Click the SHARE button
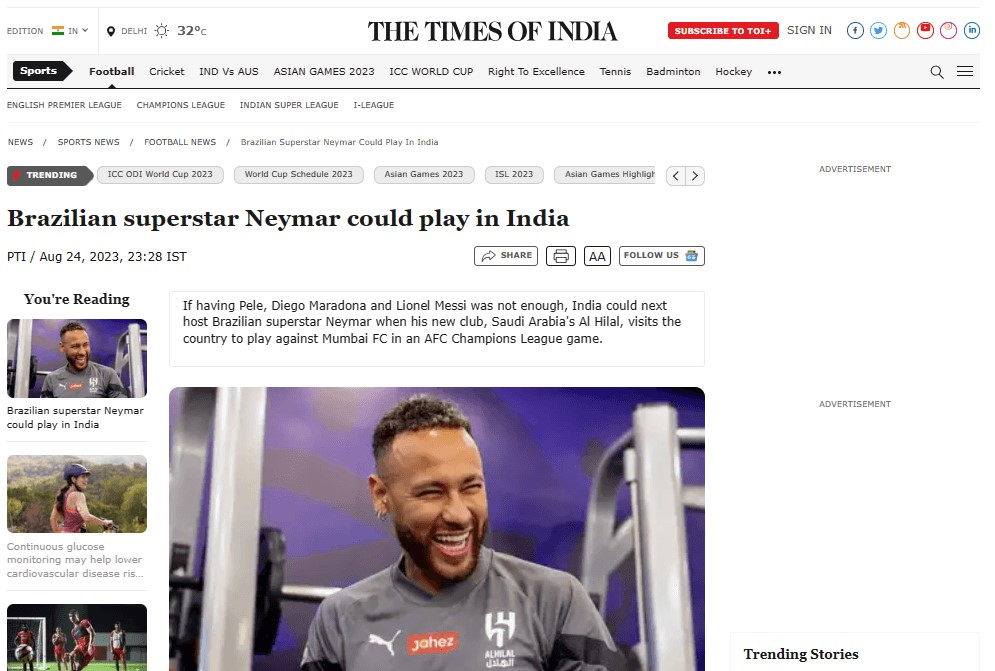The width and height of the screenshot is (995, 671). click(x=506, y=256)
